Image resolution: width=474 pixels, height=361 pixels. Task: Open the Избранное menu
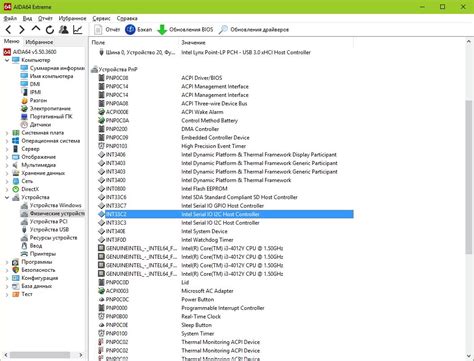coord(72,18)
